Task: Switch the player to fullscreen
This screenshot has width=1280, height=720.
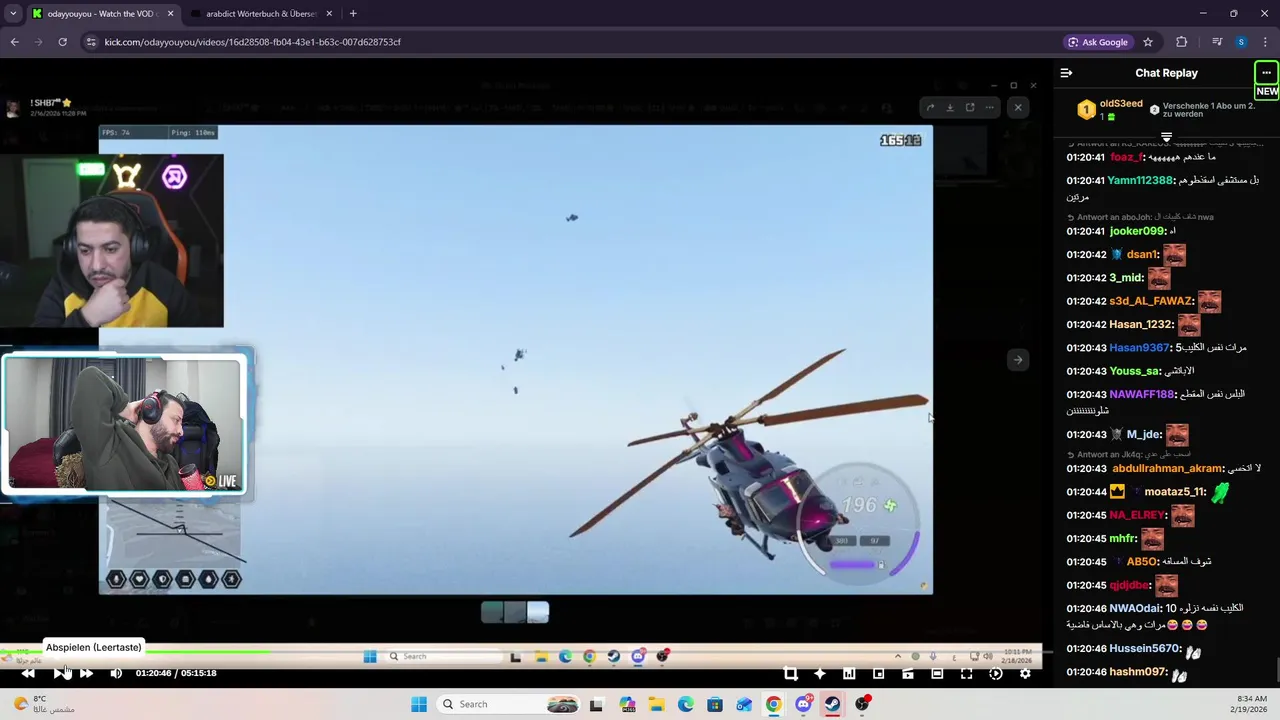Action: 966,673
